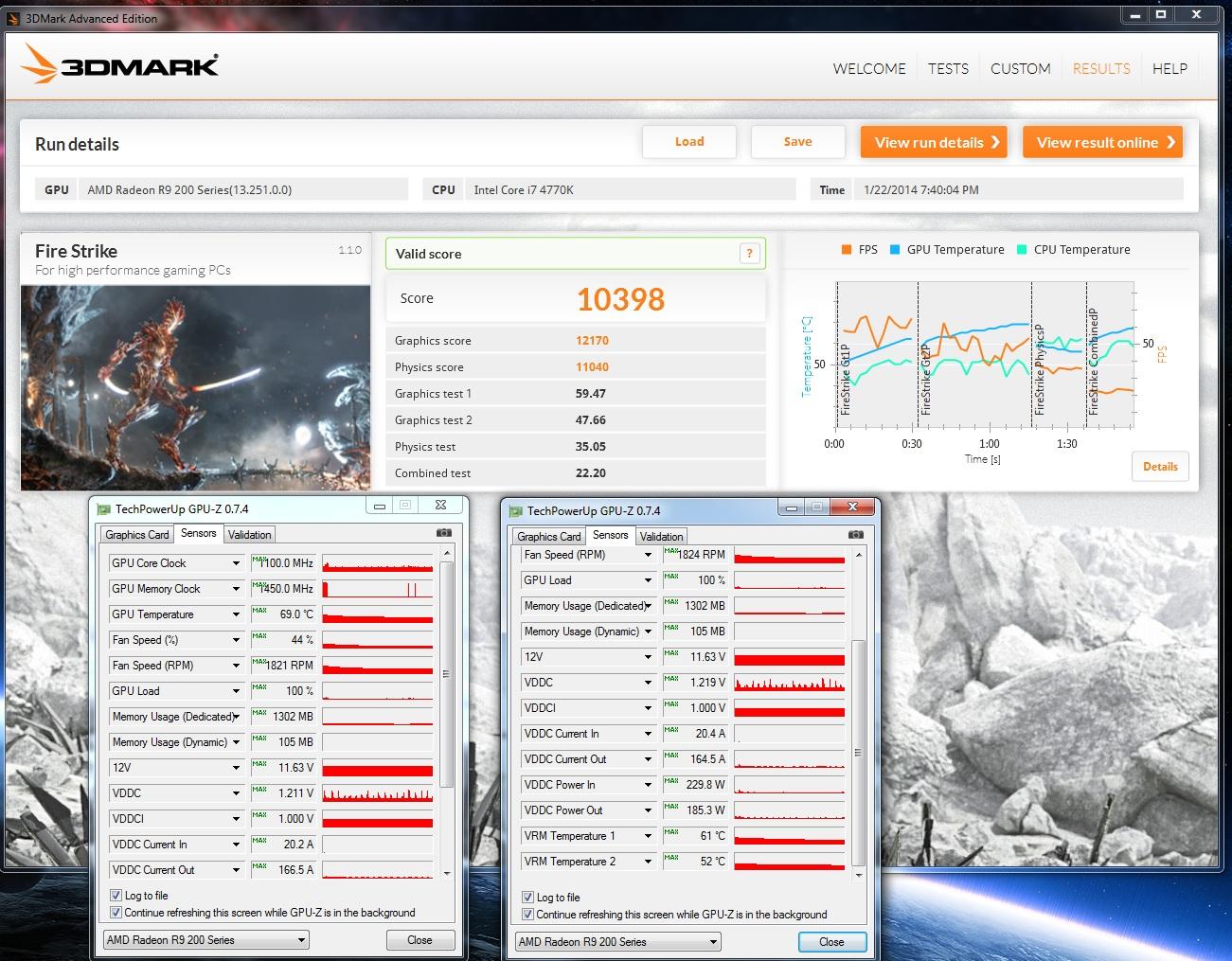Click the Details button under the chart
Image resolution: width=1232 pixels, height=961 pixels.
coord(1160,466)
